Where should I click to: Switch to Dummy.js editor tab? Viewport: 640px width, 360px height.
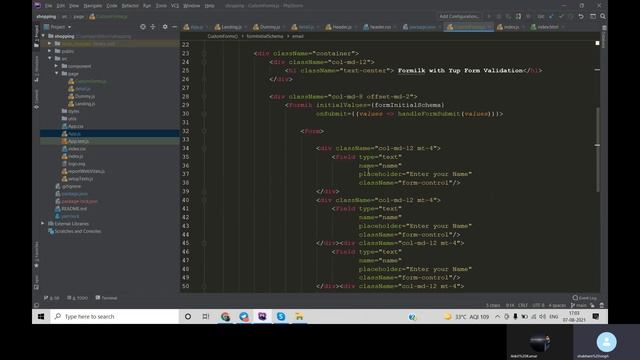click(x=269, y=27)
